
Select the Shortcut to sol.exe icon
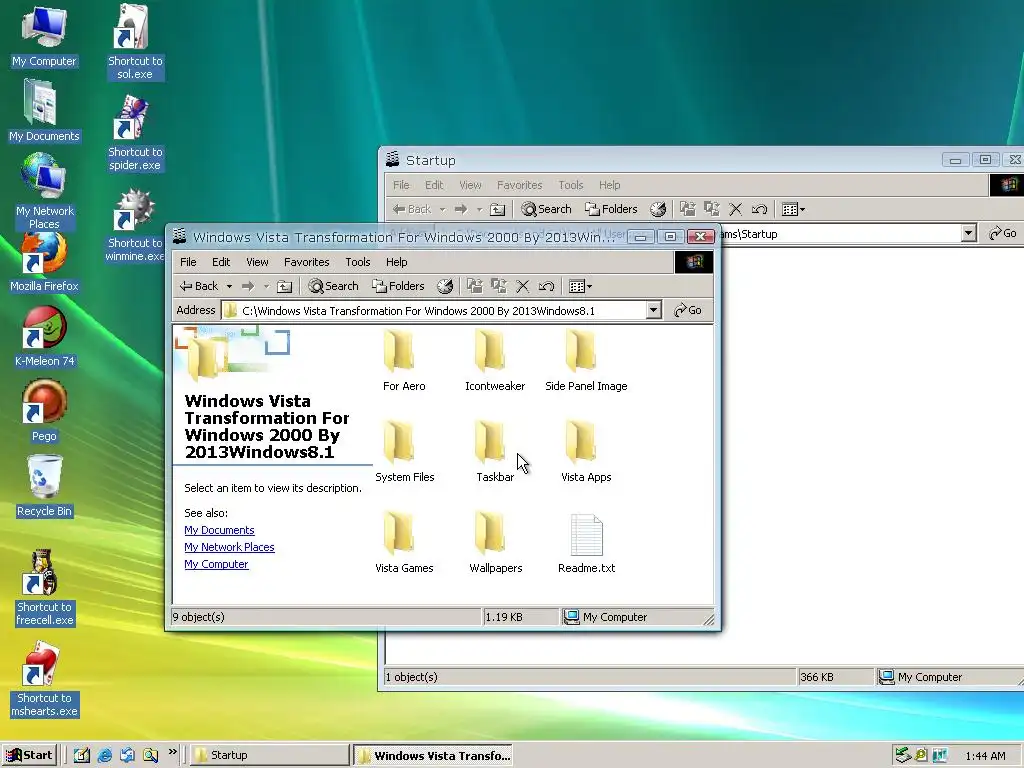coord(135,42)
